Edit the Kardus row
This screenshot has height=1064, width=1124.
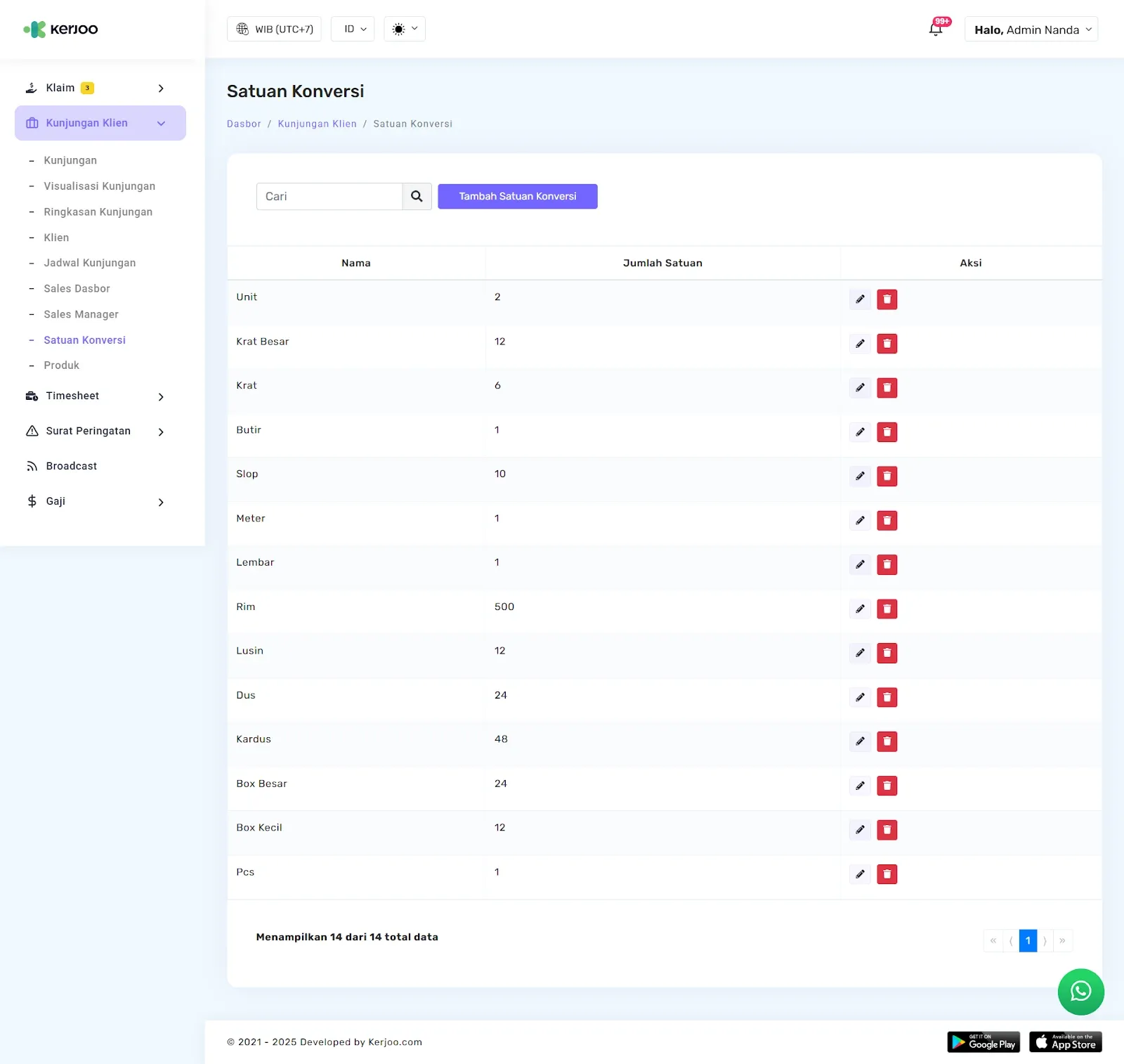click(x=860, y=741)
